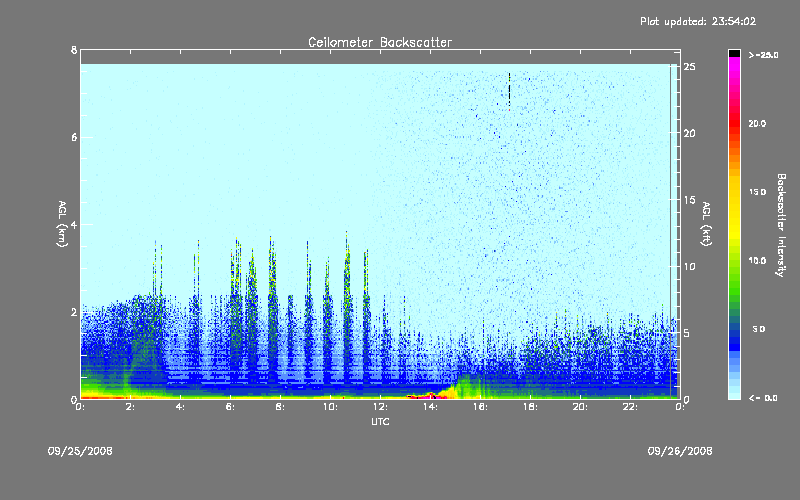
Task: Click the black top of the colorbar
Action: (x=734, y=53)
